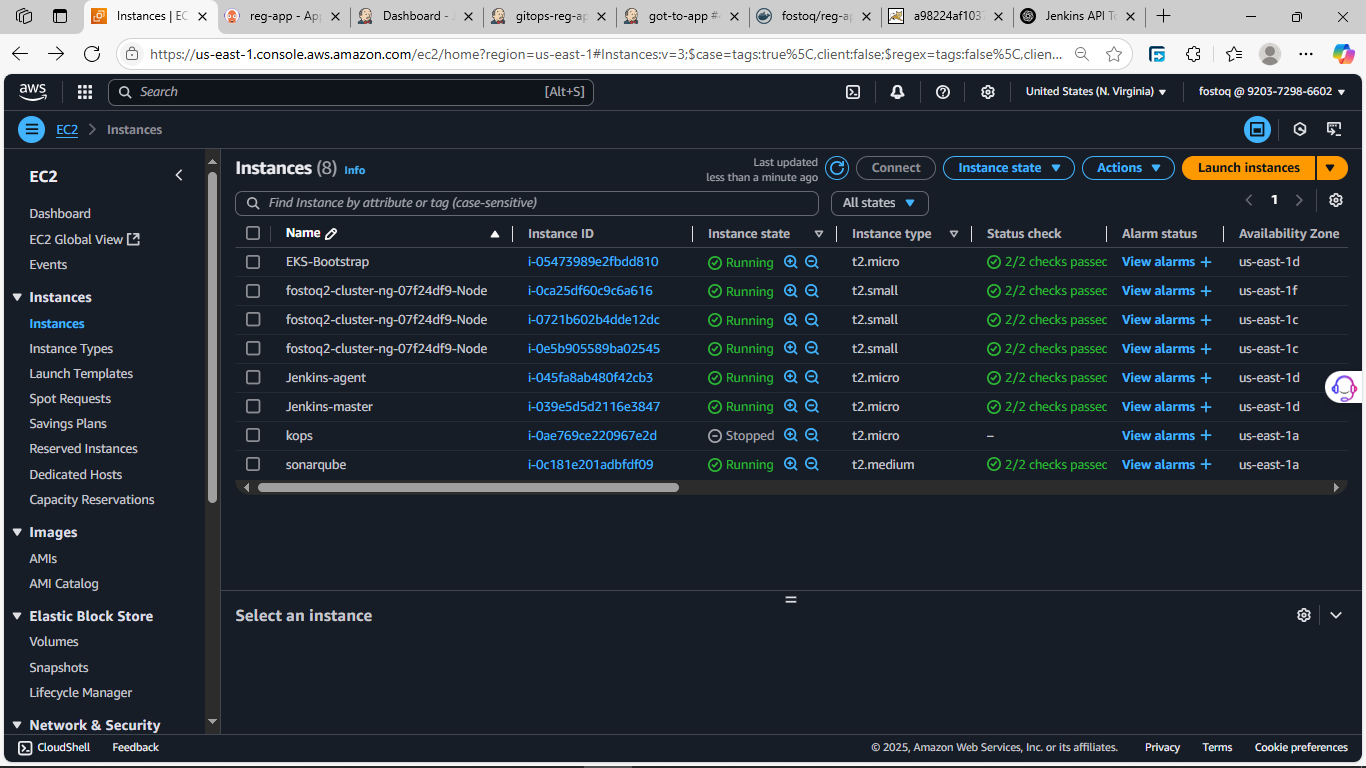Open instance ID i-05473989e2fbdd810 link

click(593, 262)
